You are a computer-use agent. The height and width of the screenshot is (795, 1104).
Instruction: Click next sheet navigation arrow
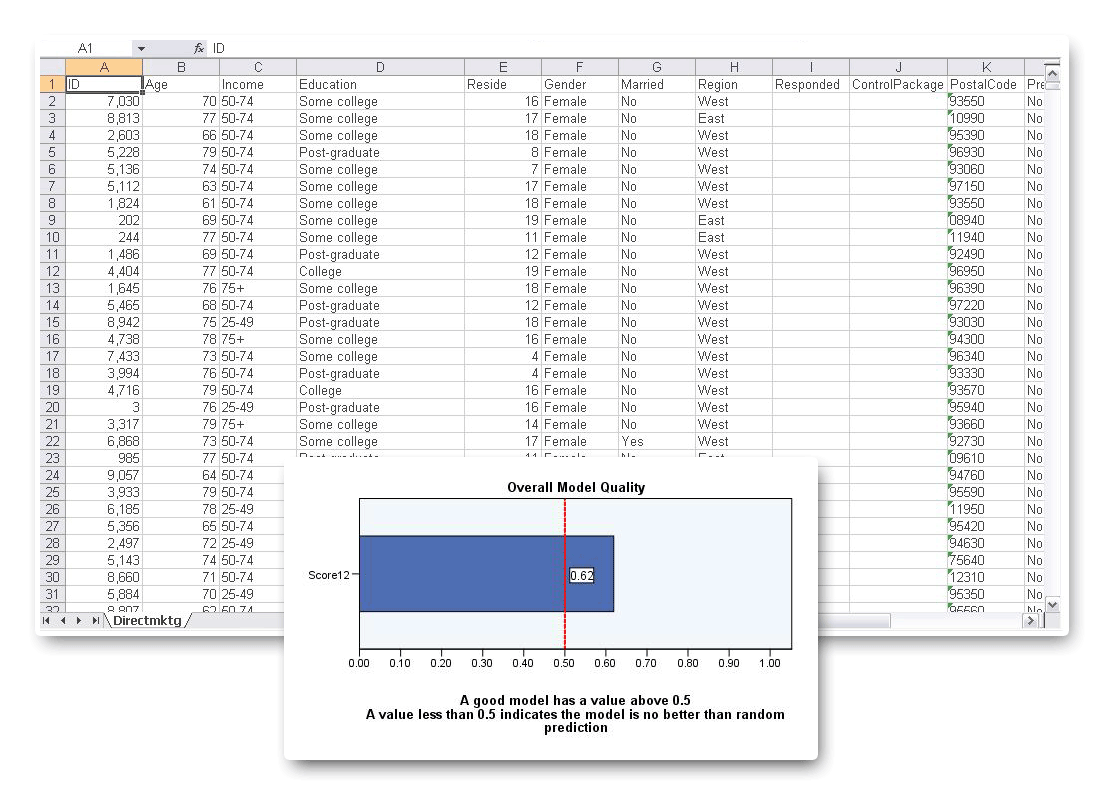coord(78,620)
